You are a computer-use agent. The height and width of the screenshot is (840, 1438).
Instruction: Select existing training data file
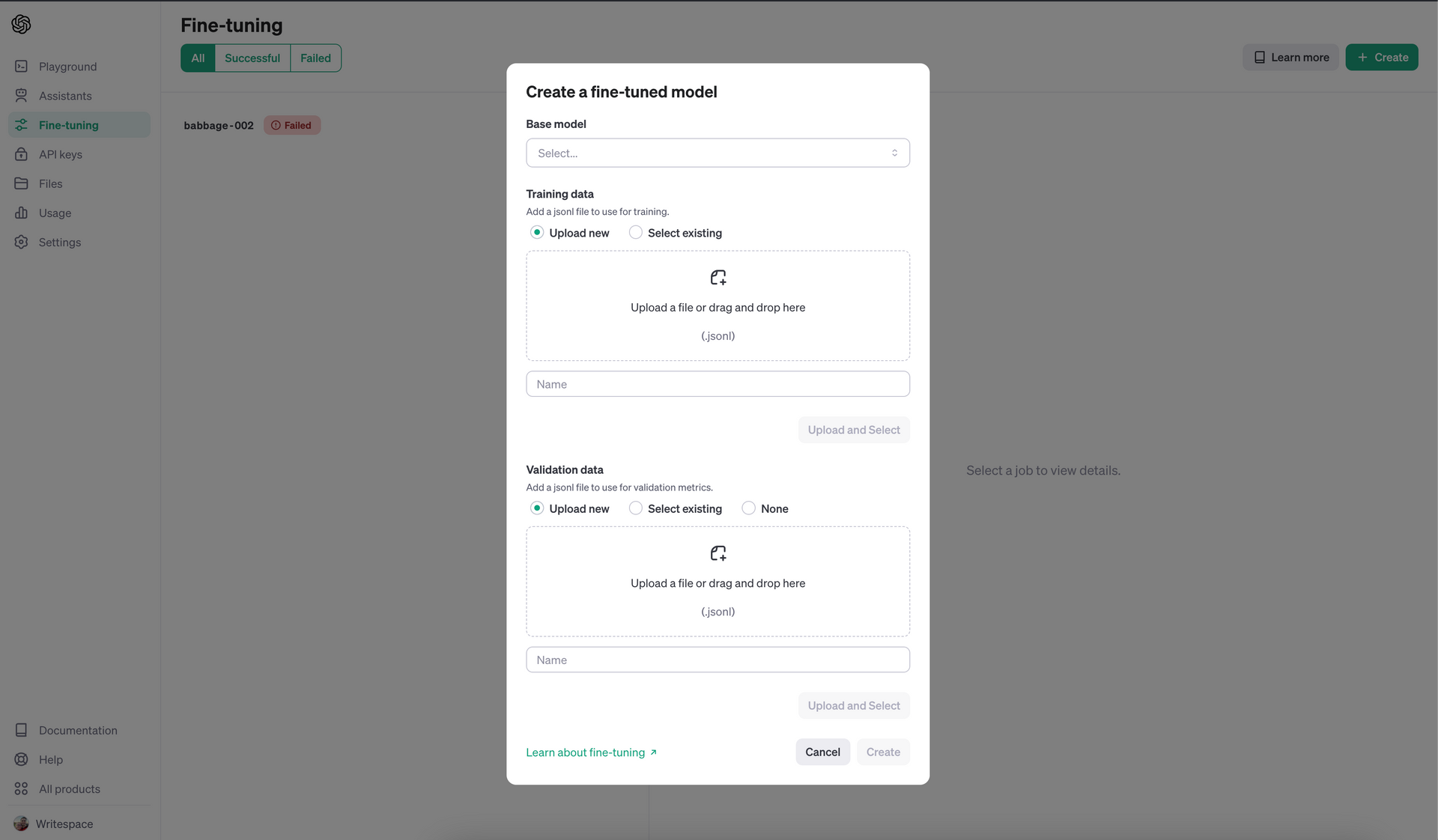(635, 233)
